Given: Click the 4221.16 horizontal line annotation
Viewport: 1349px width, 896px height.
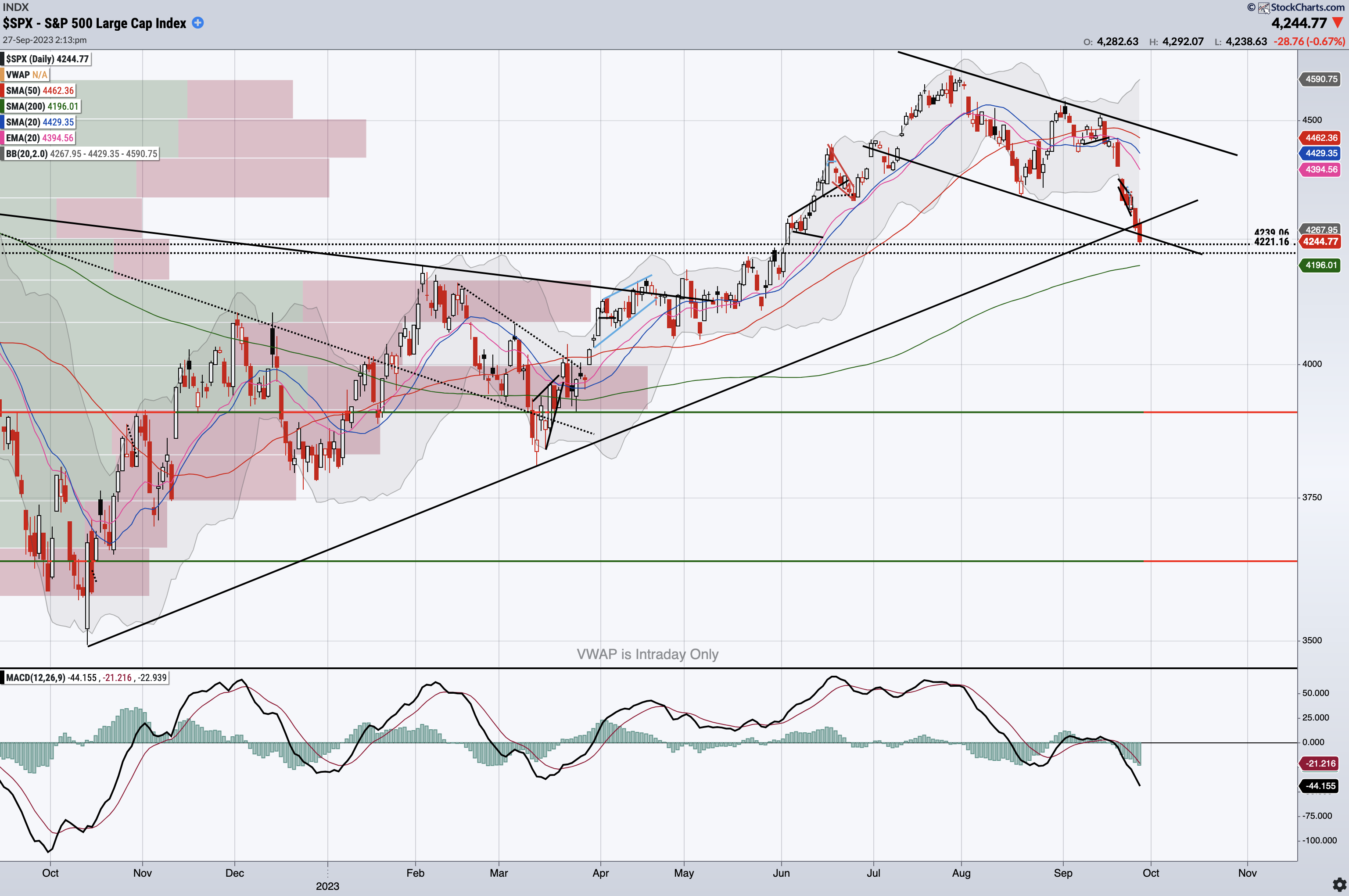Looking at the screenshot, I should pyautogui.click(x=1271, y=242).
